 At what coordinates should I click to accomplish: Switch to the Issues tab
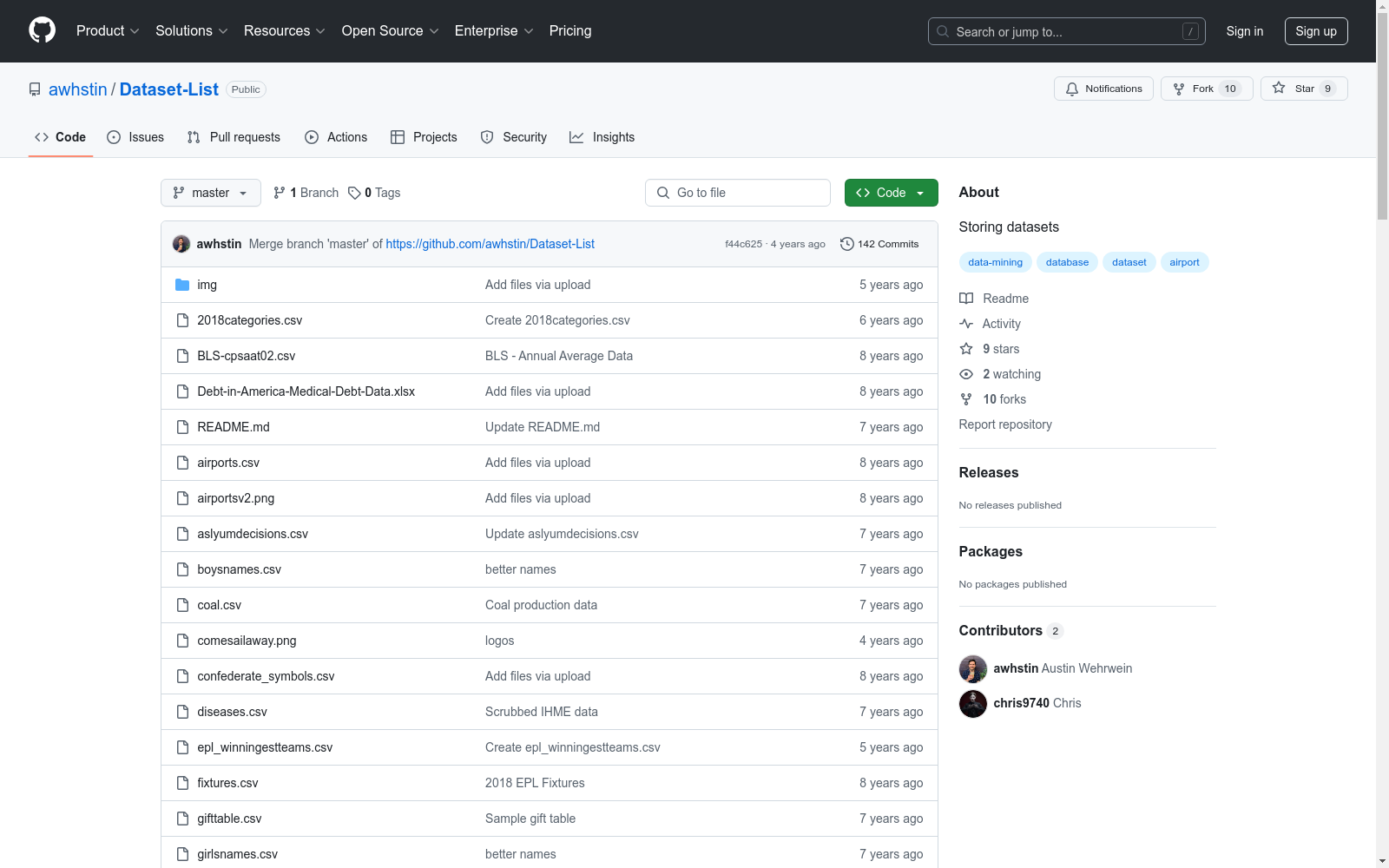pos(135,137)
